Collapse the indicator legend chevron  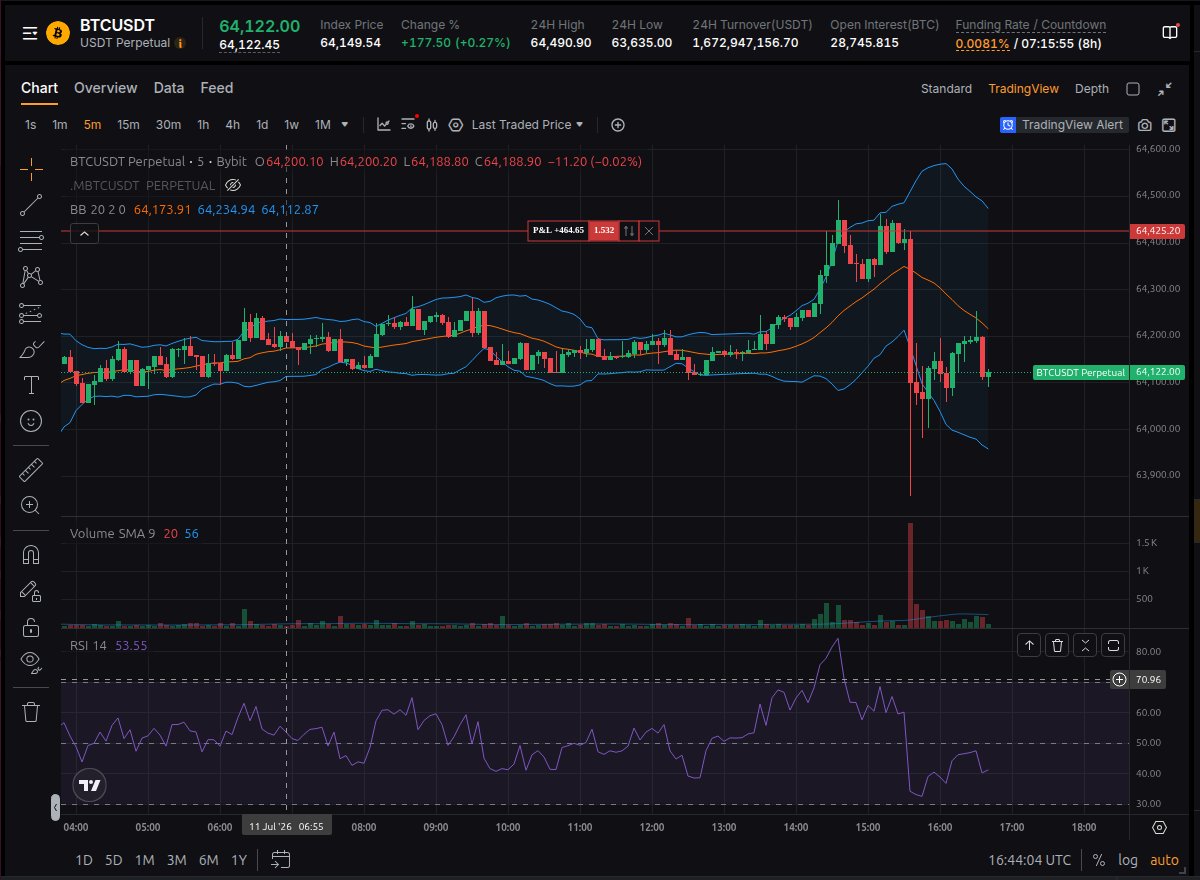85,234
